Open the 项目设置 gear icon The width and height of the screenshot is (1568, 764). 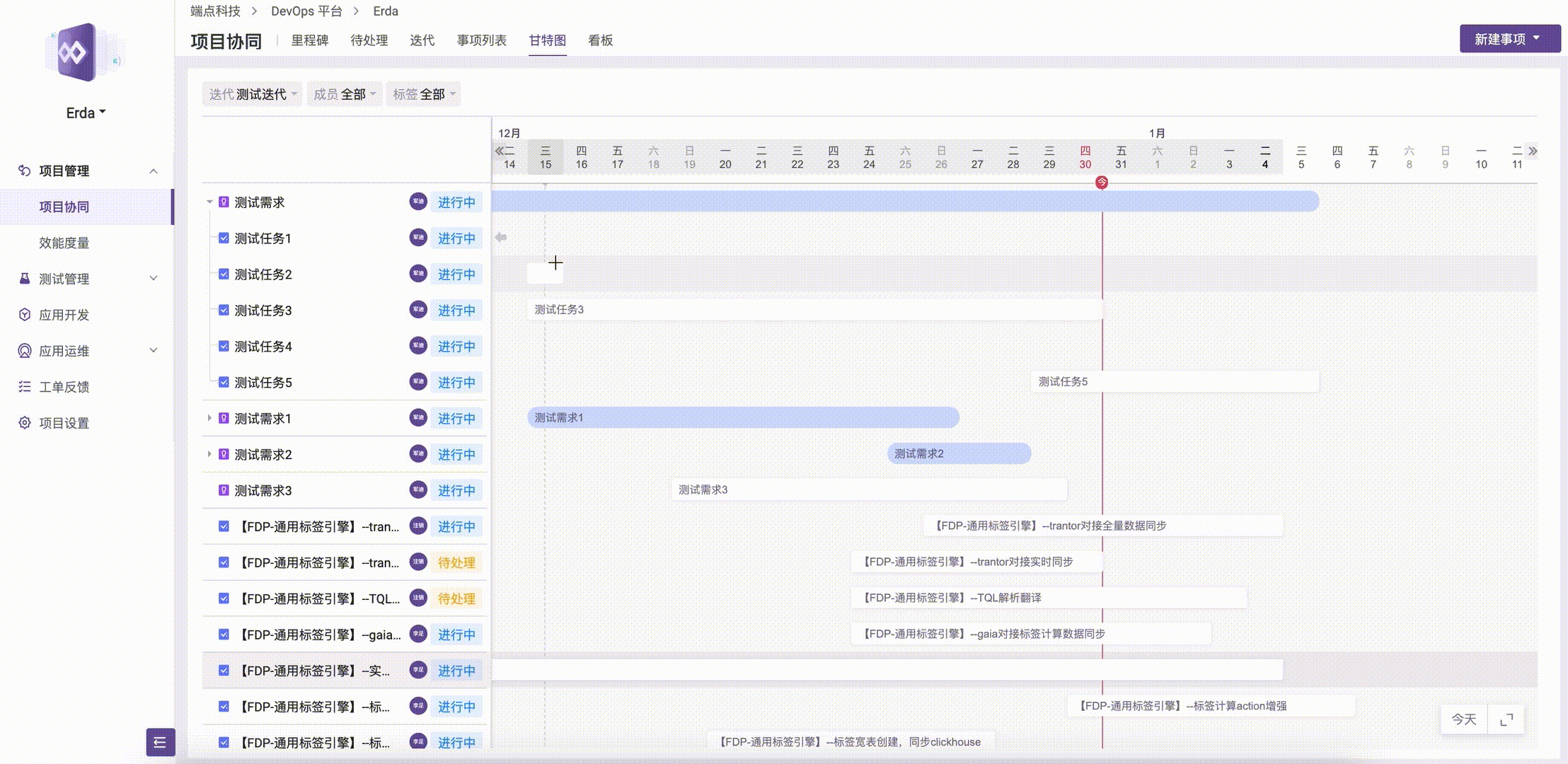point(24,422)
